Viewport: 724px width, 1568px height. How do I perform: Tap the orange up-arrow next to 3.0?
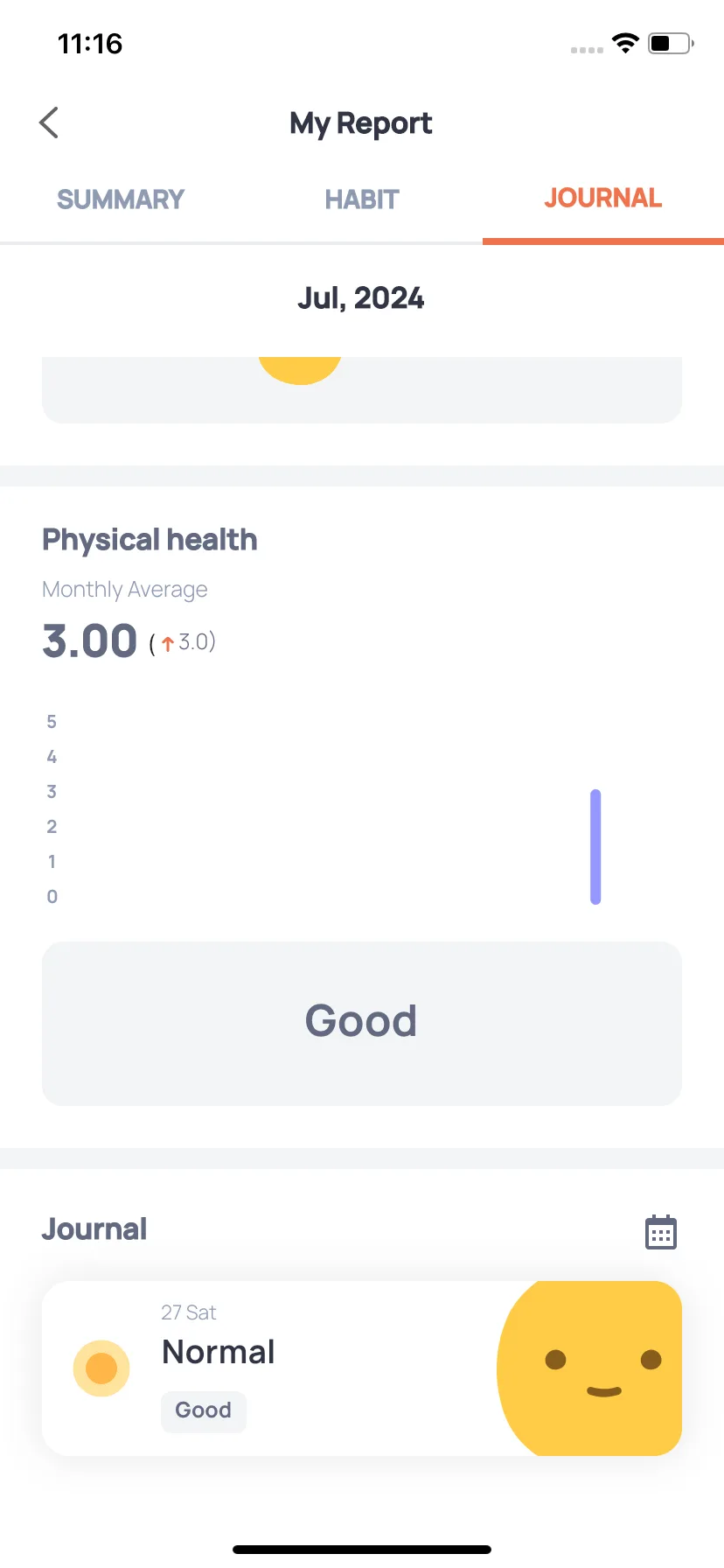click(x=168, y=644)
